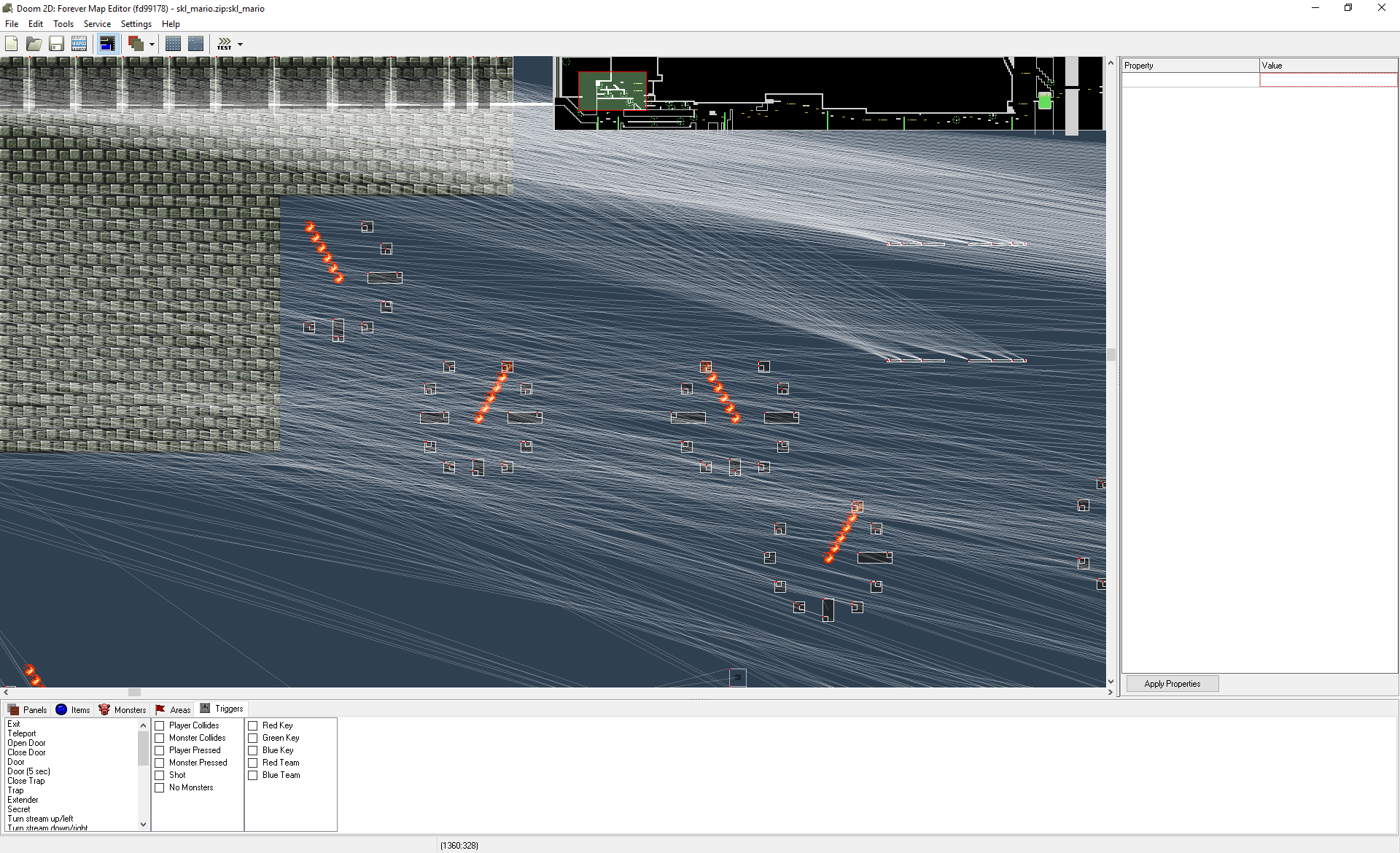
Task: Tick the Blue Team checkbox
Action: pyautogui.click(x=253, y=775)
